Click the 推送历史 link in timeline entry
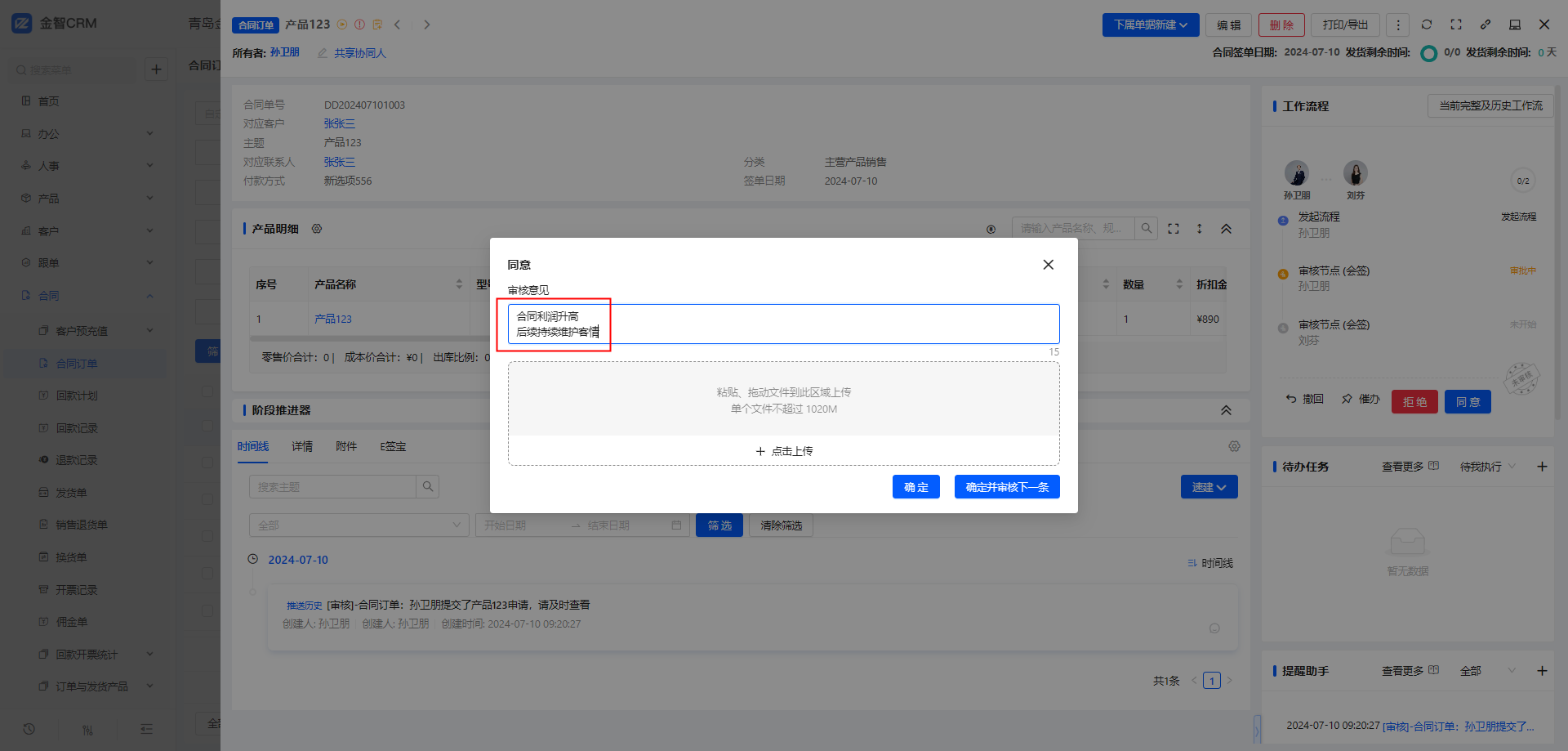This screenshot has height=751, width=1568. pyautogui.click(x=305, y=606)
